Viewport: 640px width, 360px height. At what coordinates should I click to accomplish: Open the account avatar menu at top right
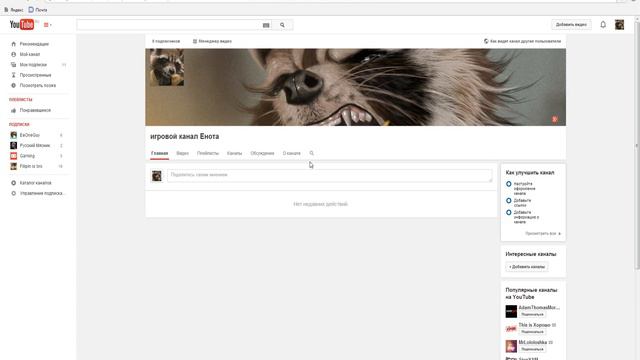point(619,24)
